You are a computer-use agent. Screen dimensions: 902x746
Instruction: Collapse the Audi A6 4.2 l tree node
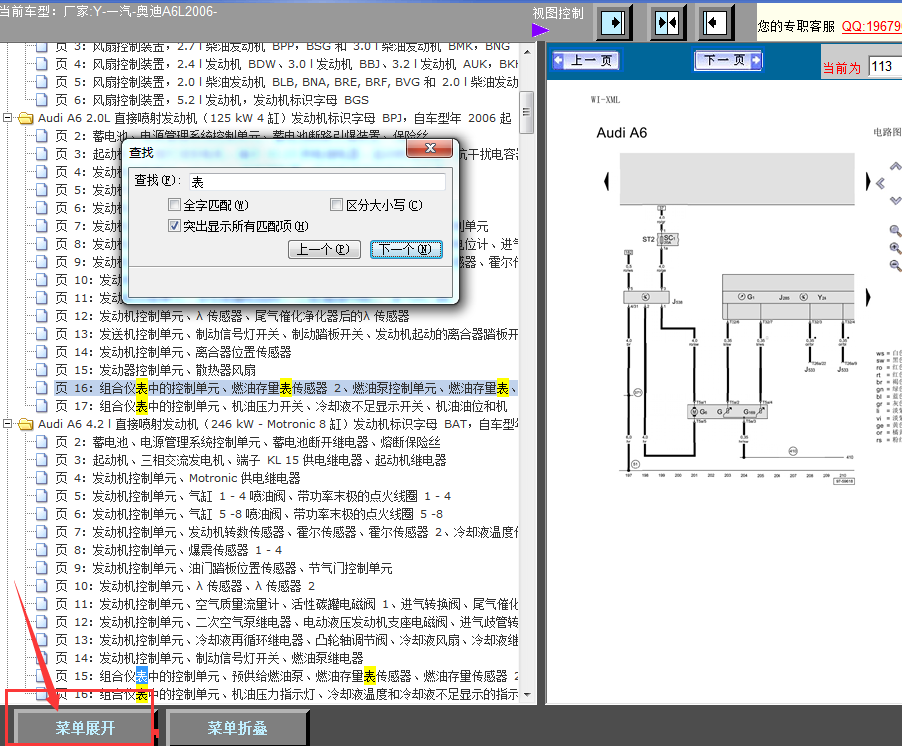(x=7, y=424)
